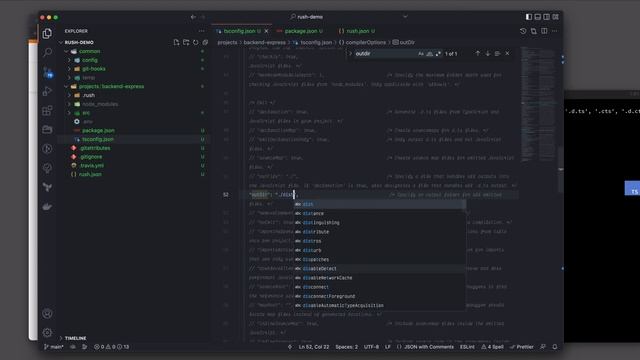Open editor more actions menu

point(555,31)
